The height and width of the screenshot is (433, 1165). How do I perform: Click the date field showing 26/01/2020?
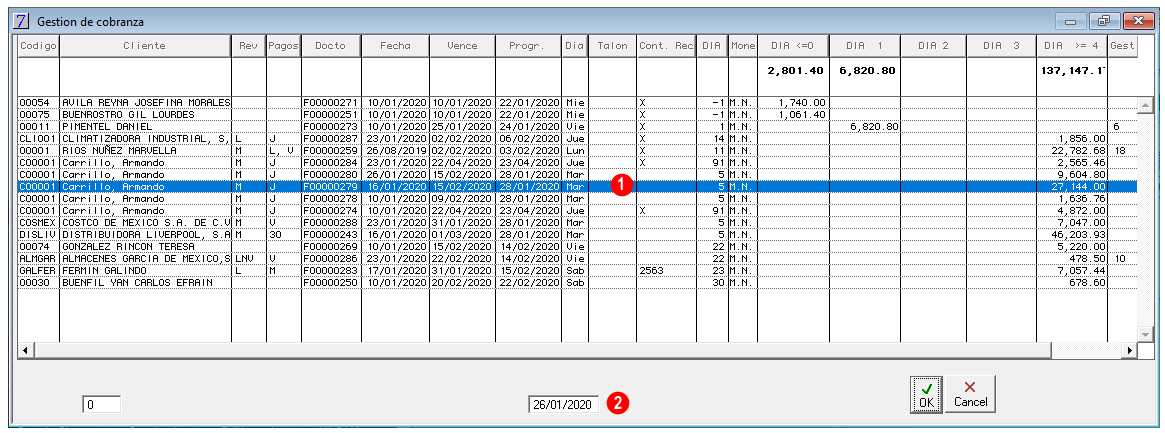(563, 404)
